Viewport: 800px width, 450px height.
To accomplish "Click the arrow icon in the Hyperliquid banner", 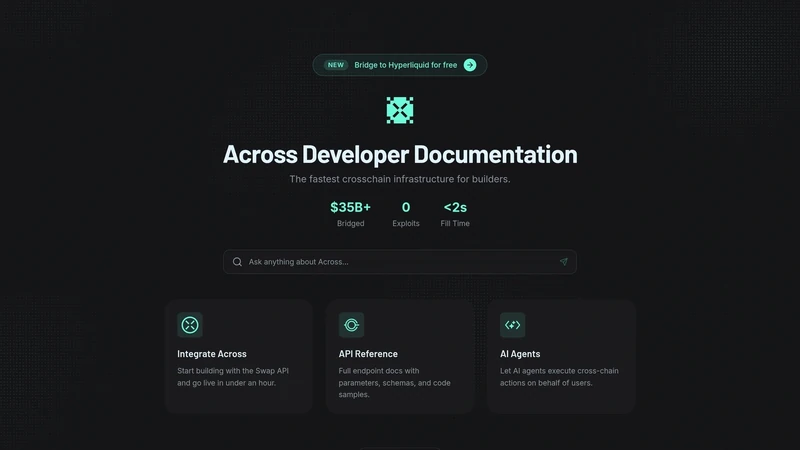I will pos(470,65).
